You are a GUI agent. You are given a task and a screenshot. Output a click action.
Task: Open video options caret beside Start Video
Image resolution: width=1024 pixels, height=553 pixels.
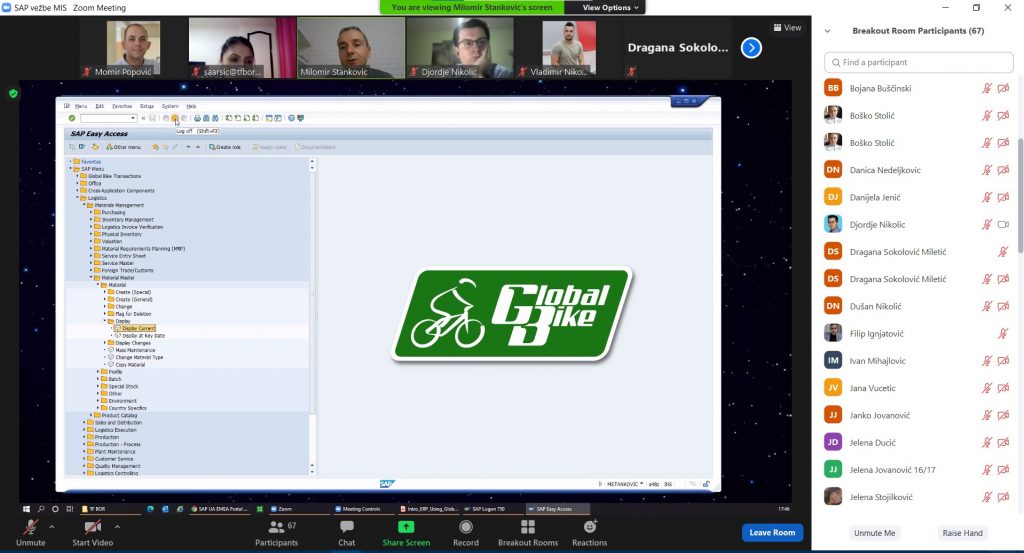tap(118, 526)
